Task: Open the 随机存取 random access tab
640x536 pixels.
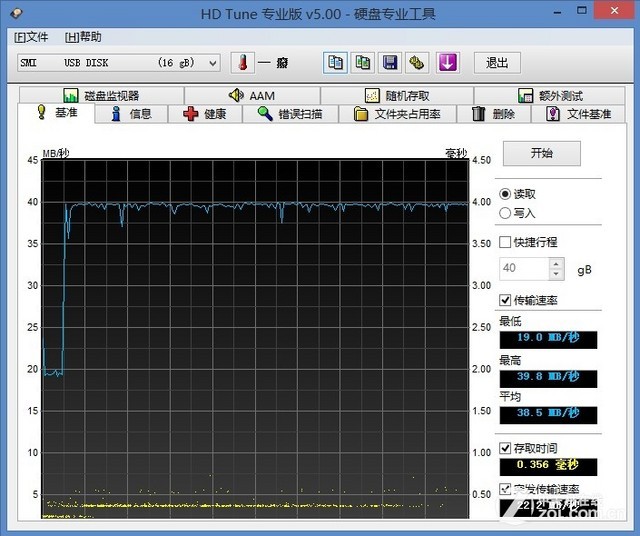Action: point(397,96)
